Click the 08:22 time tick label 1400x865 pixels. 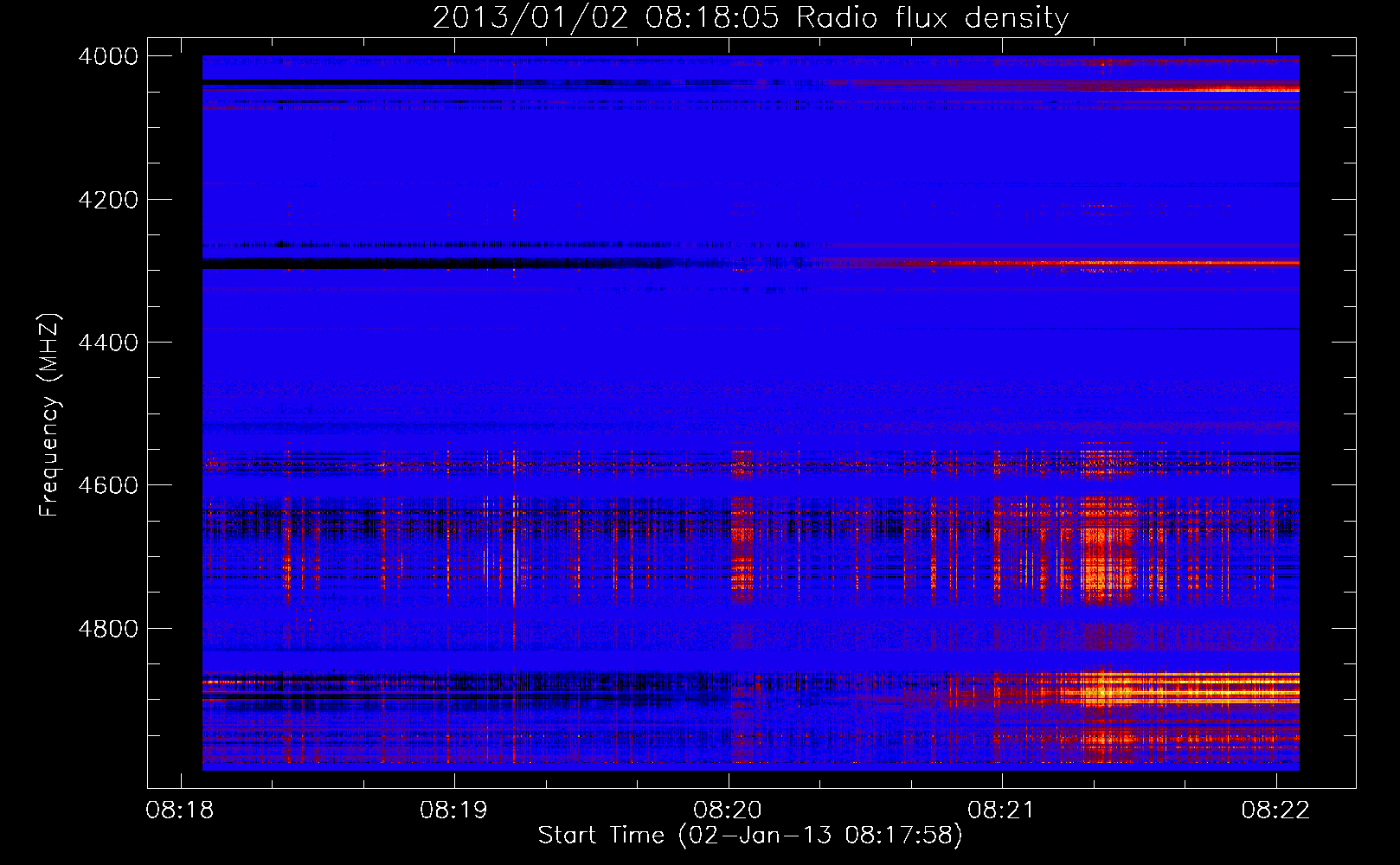(x=1275, y=811)
